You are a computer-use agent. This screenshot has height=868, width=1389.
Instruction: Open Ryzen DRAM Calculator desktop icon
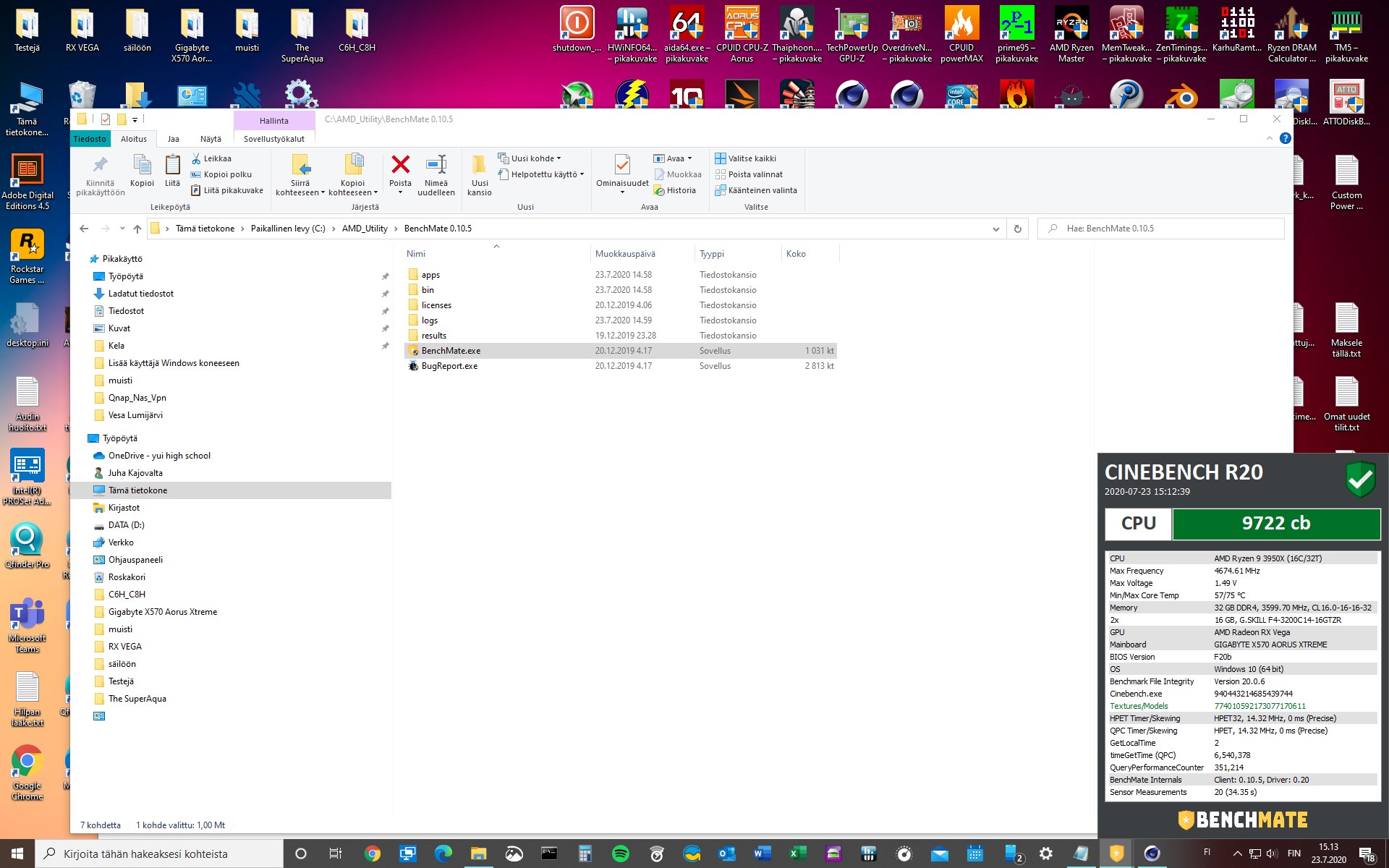(x=1292, y=35)
